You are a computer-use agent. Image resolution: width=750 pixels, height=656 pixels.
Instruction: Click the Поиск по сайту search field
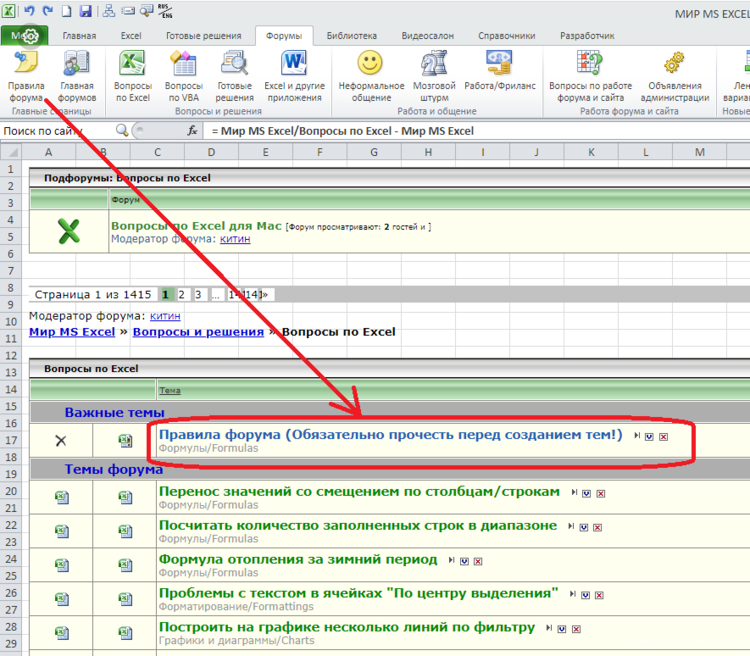click(x=57, y=131)
